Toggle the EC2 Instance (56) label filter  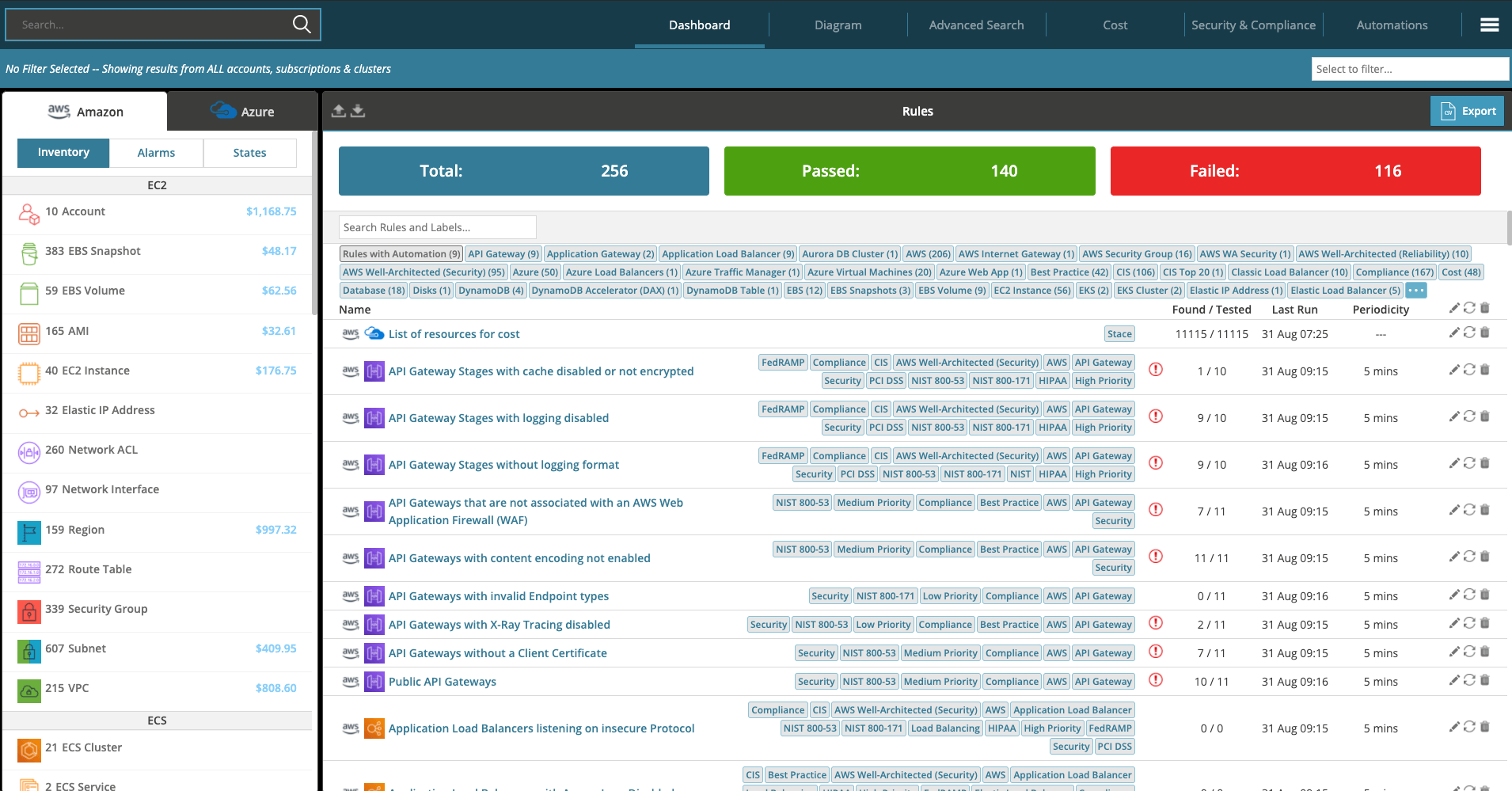coord(1031,291)
